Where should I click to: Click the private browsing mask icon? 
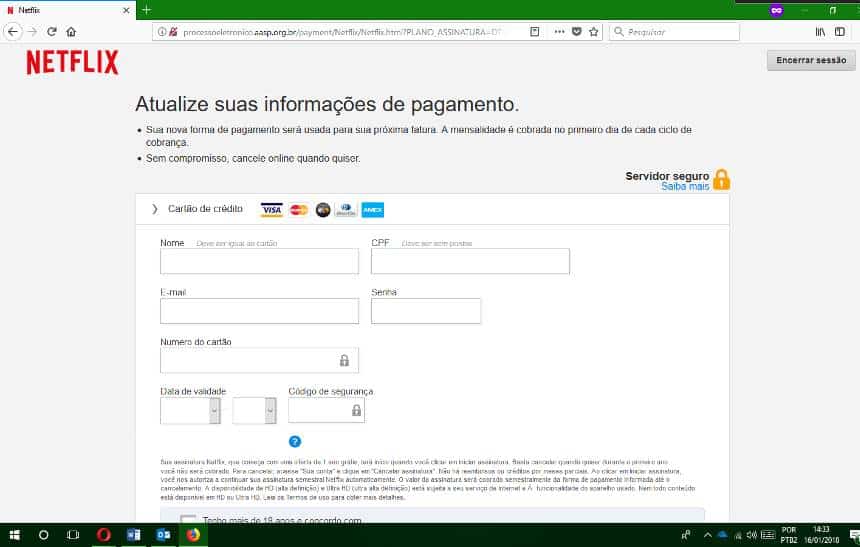[776, 10]
